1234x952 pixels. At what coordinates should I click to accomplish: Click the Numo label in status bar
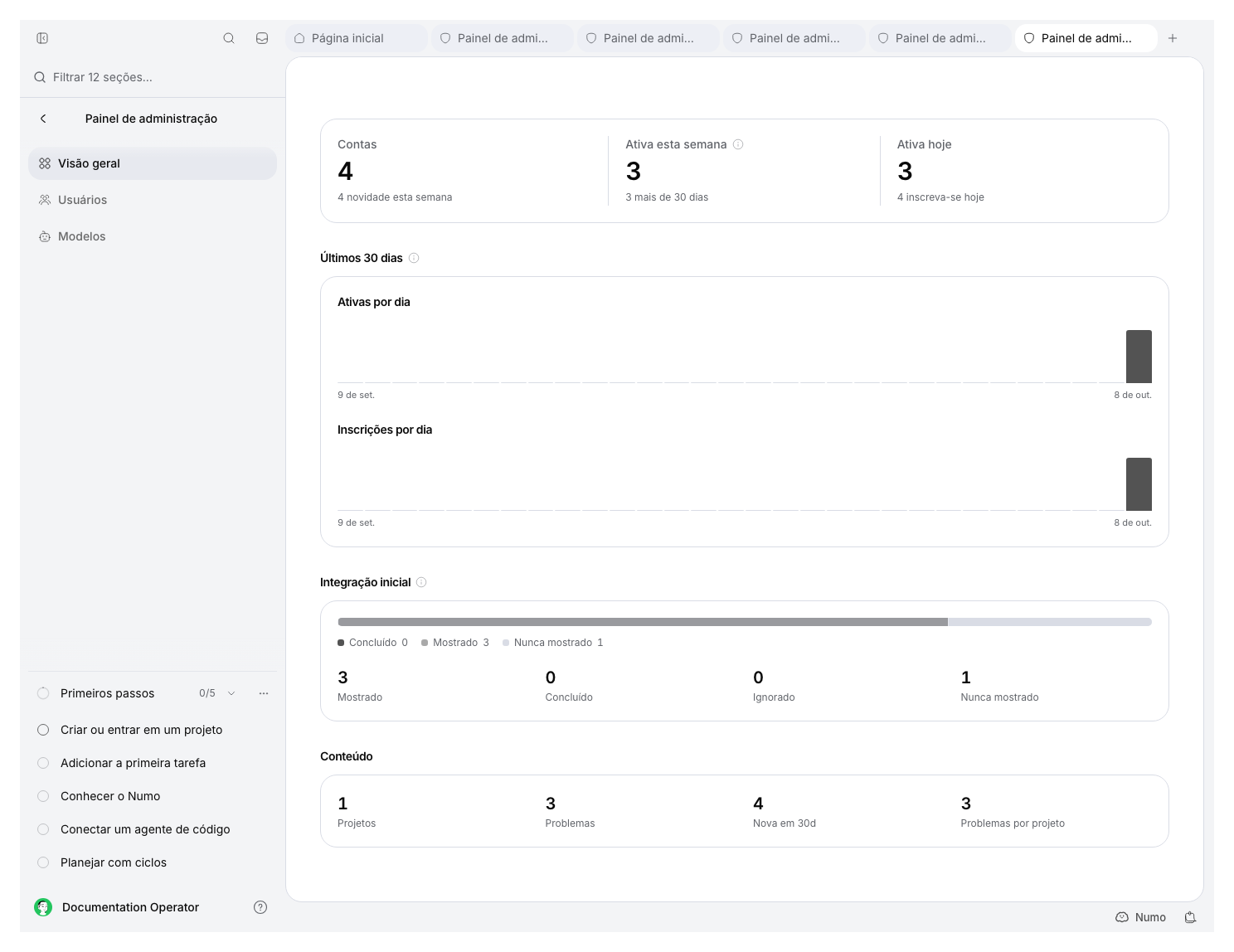pyautogui.click(x=1150, y=917)
